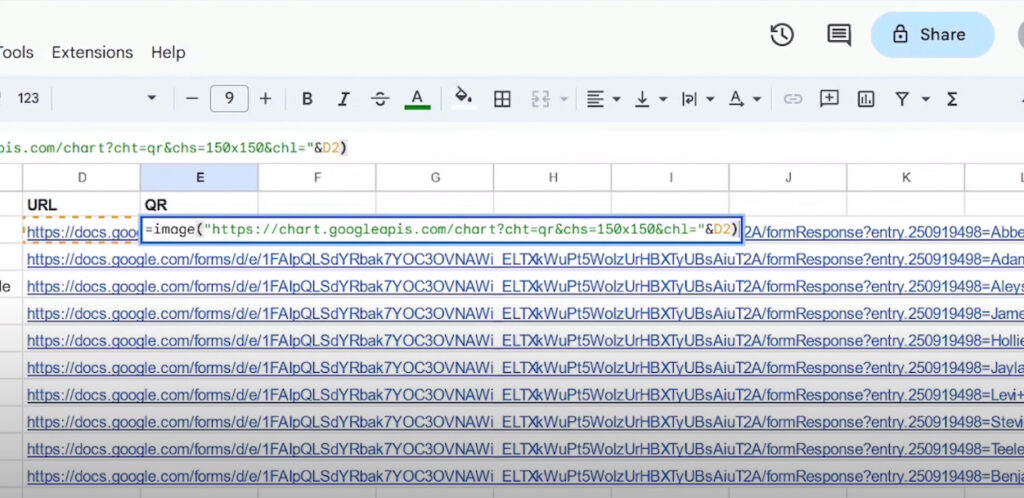
Task: Expand vertical align dropdown arrow
Action: click(x=663, y=99)
